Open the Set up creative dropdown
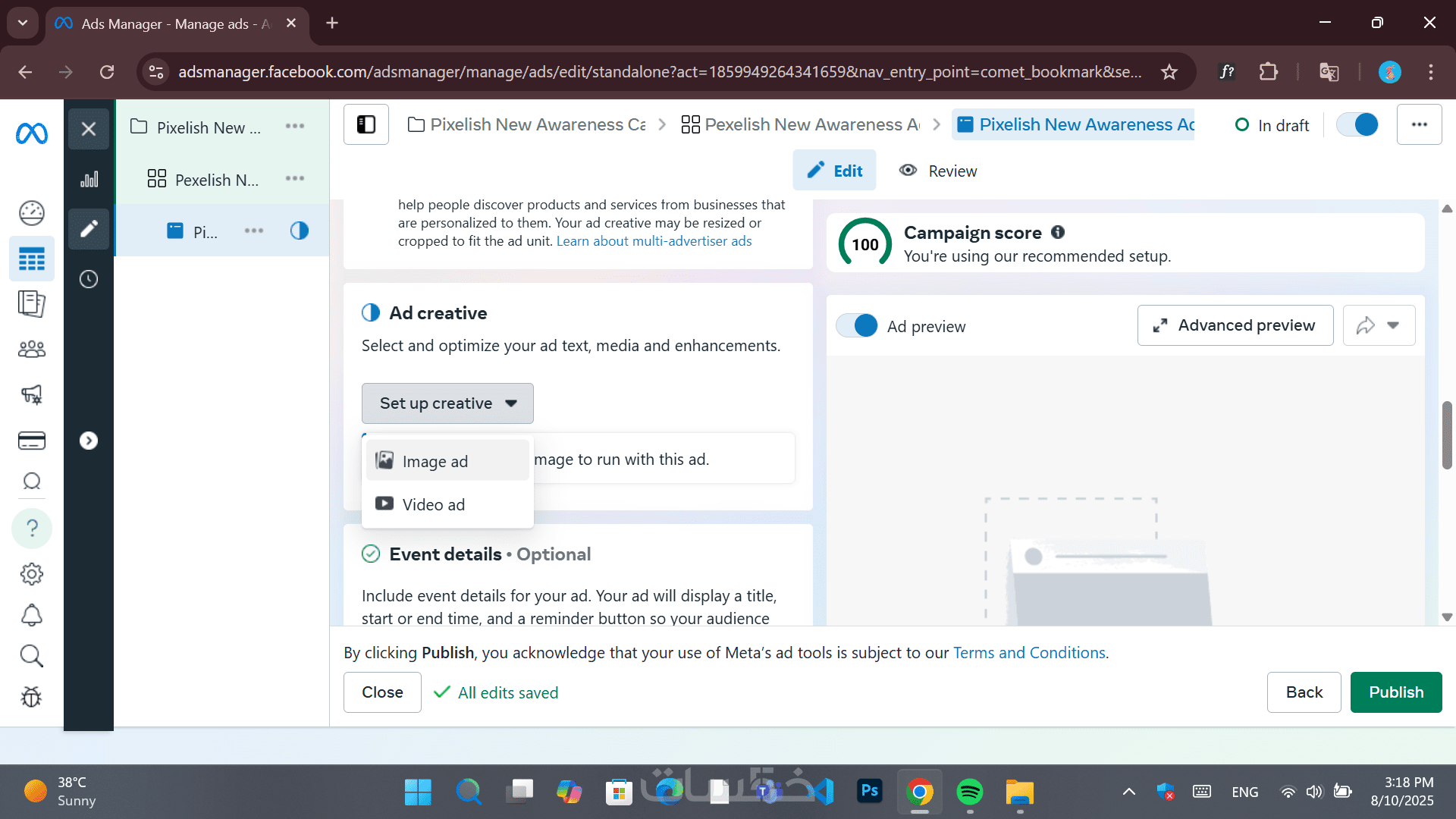Image resolution: width=1456 pixels, height=819 pixels. click(x=447, y=403)
